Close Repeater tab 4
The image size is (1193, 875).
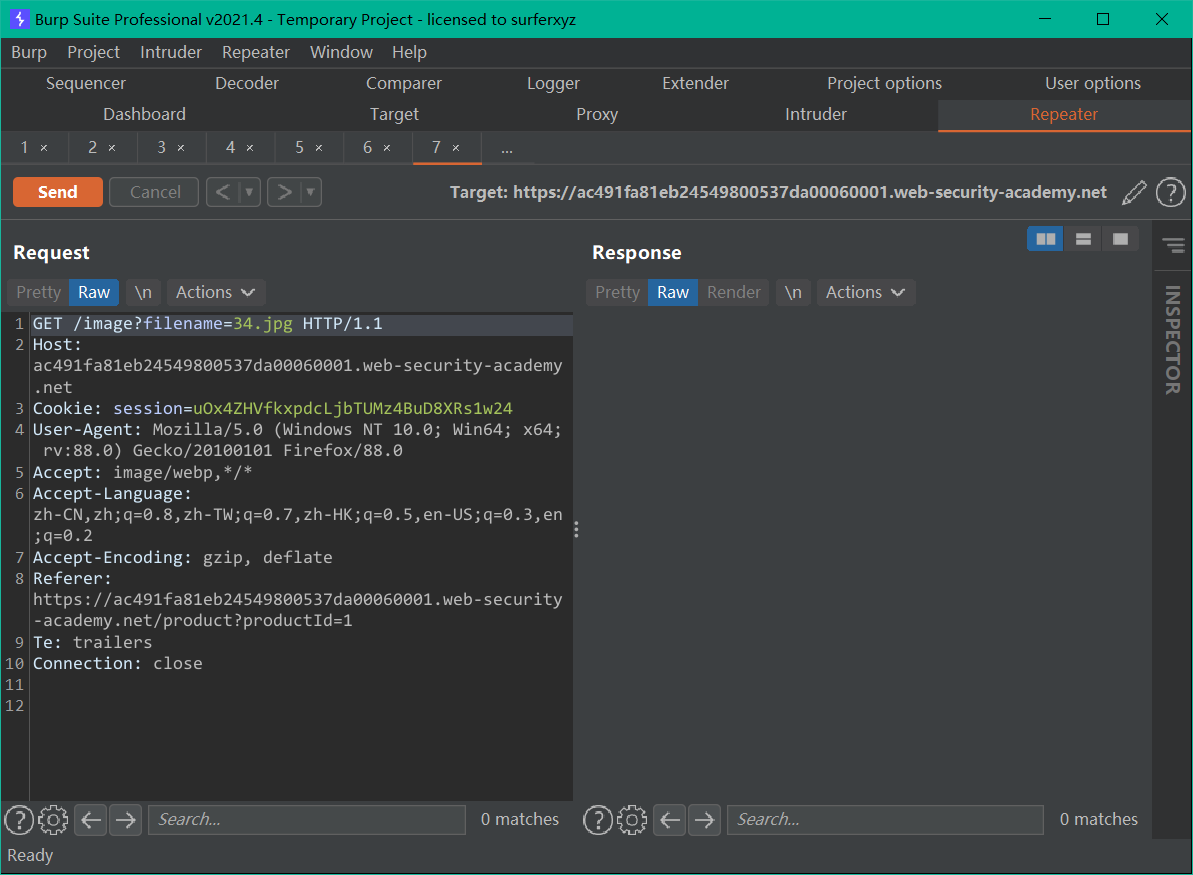[250, 148]
